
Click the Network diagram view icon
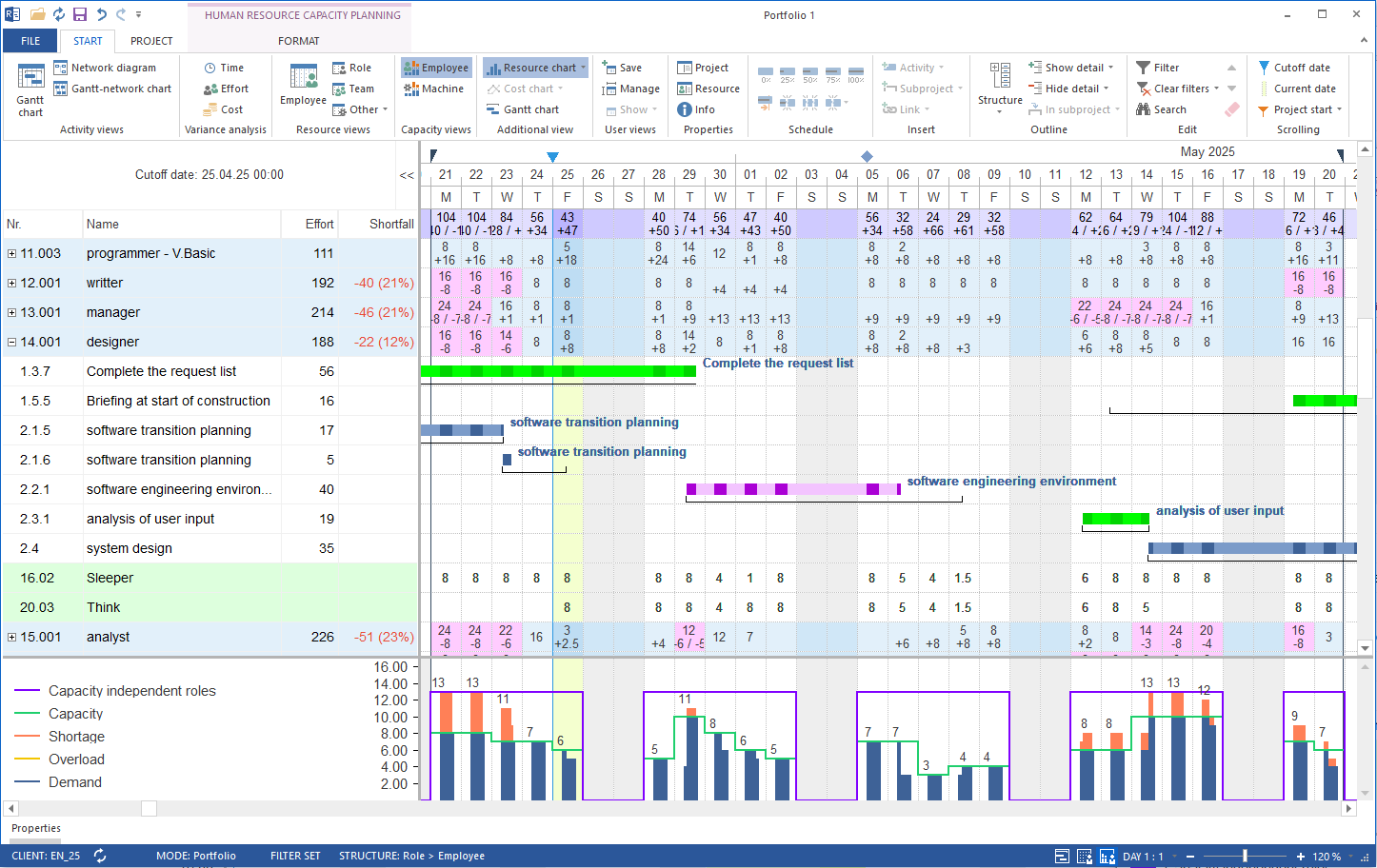[x=61, y=68]
